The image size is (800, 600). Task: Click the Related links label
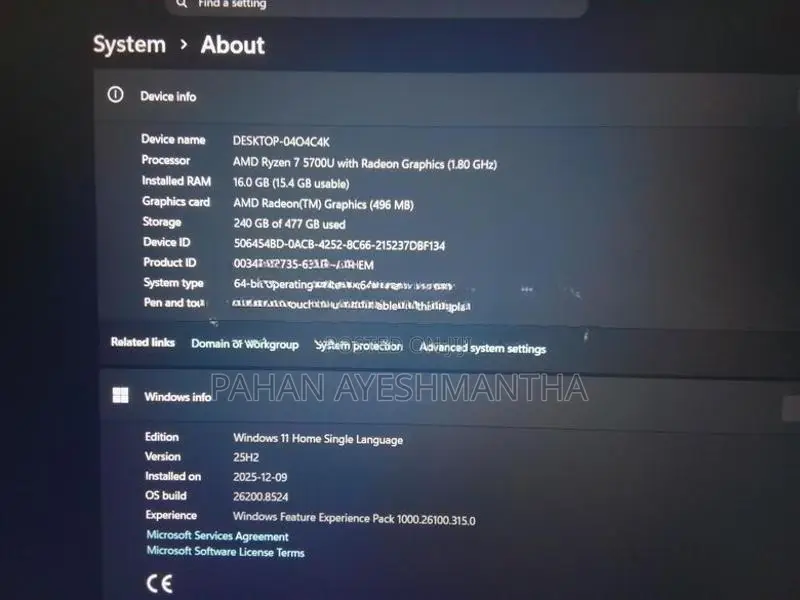click(x=143, y=342)
